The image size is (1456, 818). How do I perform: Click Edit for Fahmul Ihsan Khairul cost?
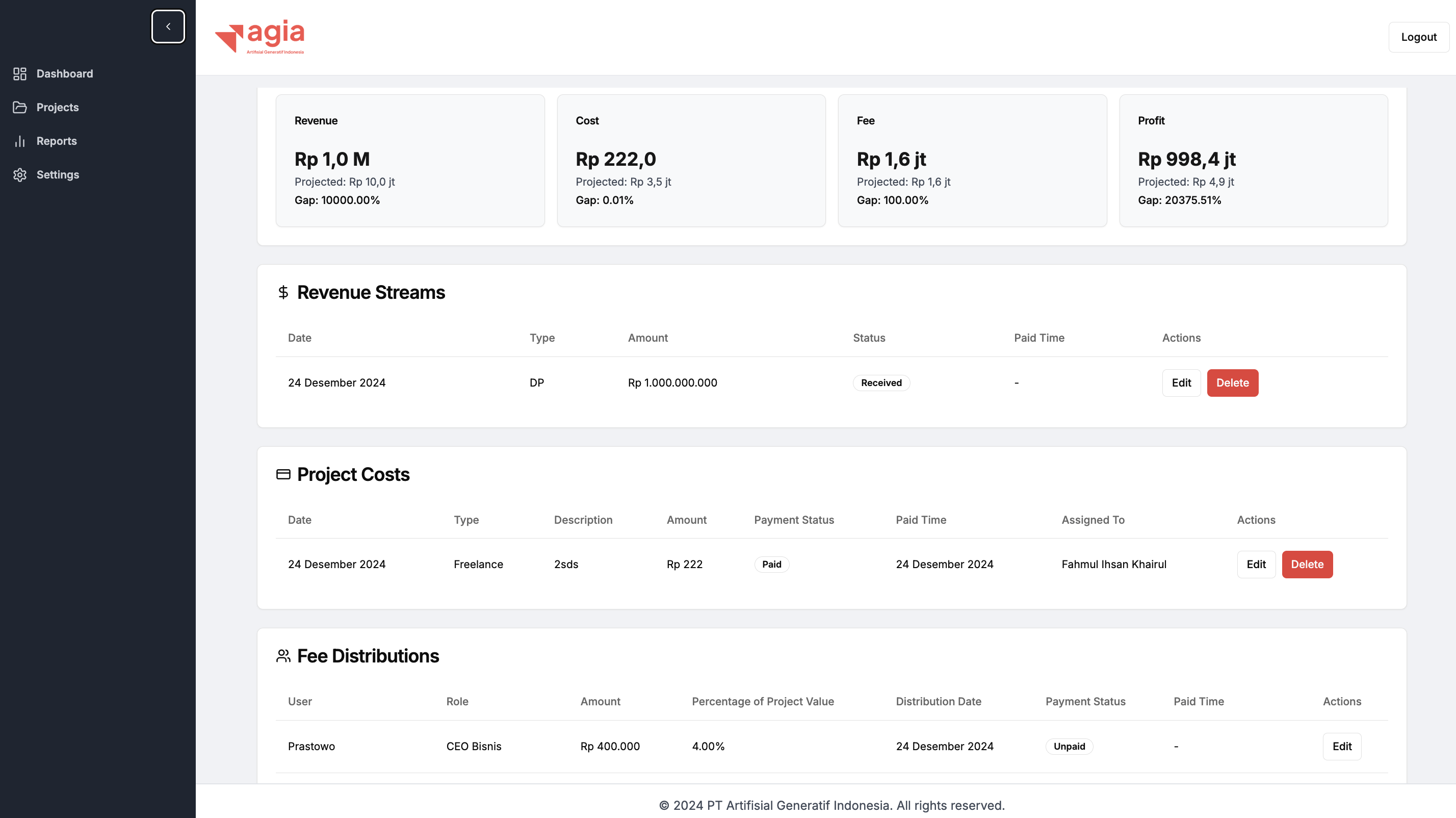(1256, 564)
